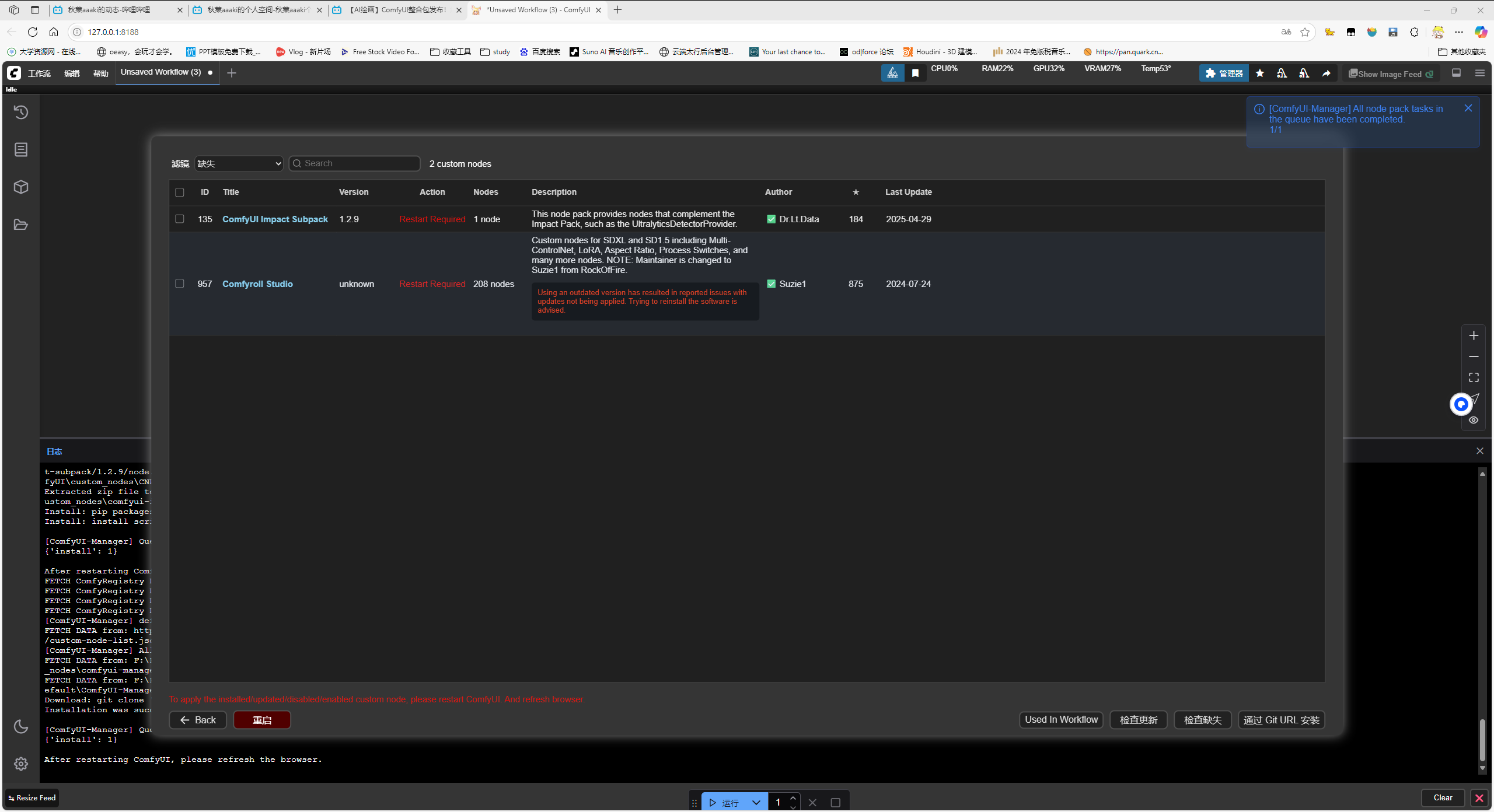This screenshot has width=1494, height=812.
Task: Open the hamburger menu at top right
Action: click(1480, 73)
